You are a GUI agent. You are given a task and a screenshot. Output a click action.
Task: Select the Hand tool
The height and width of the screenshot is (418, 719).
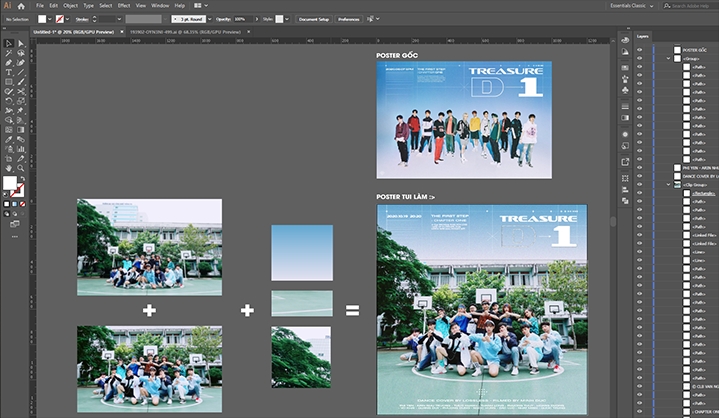(x=9, y=168)
